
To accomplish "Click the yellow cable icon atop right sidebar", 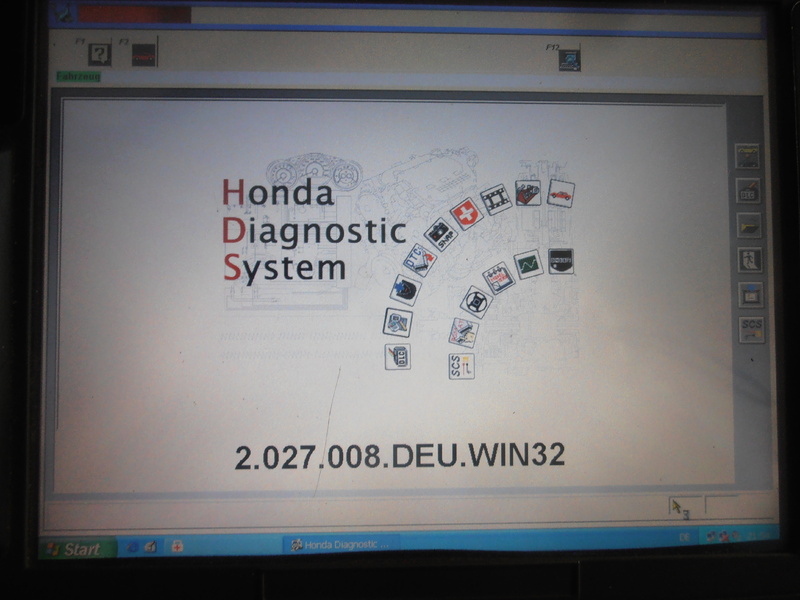I will (747, 156).
